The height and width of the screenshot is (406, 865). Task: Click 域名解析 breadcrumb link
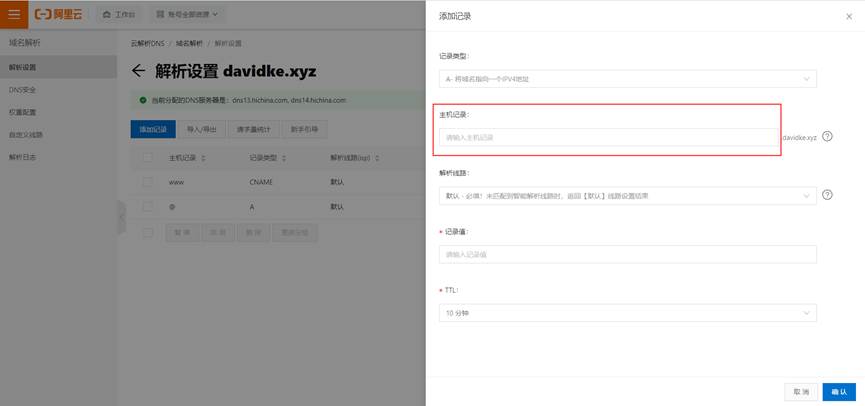[x=189, y=44]
